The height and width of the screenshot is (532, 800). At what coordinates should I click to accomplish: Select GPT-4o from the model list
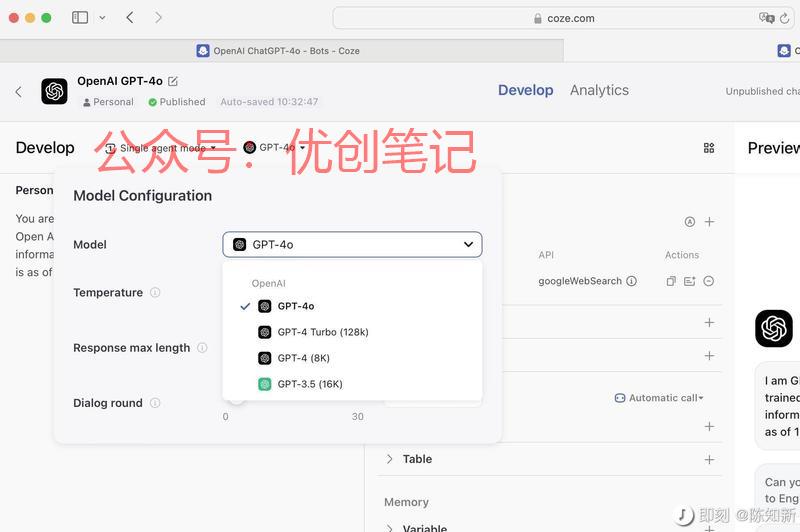coord(352,306)
